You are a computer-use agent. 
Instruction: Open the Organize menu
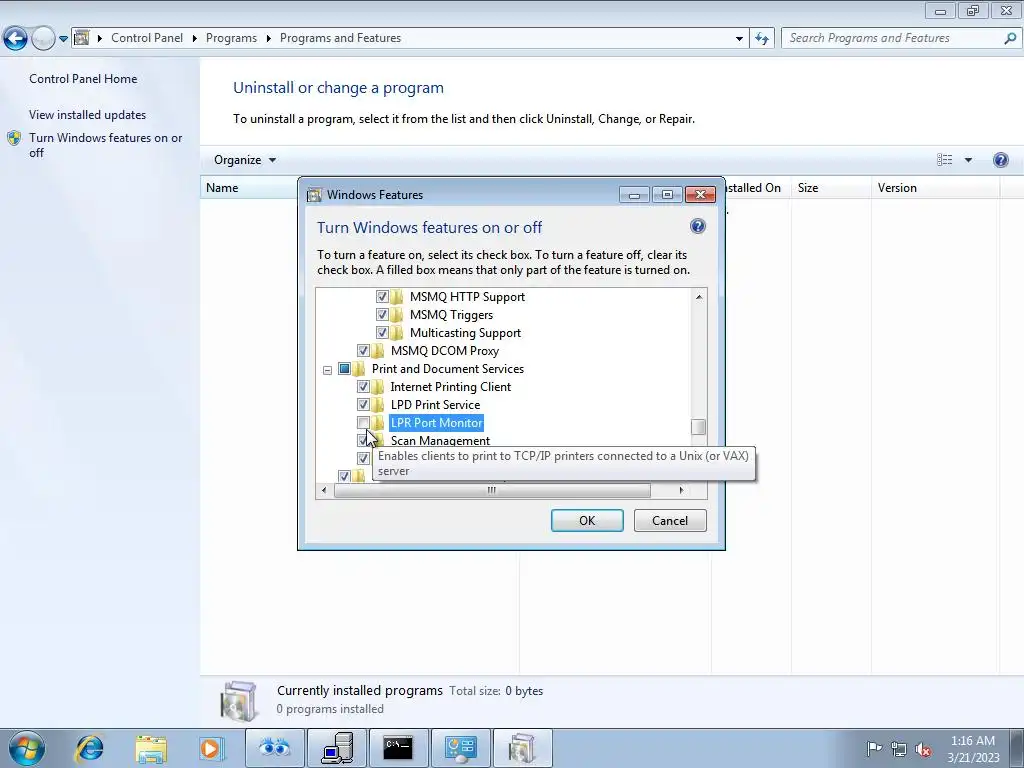pos(245,160)
